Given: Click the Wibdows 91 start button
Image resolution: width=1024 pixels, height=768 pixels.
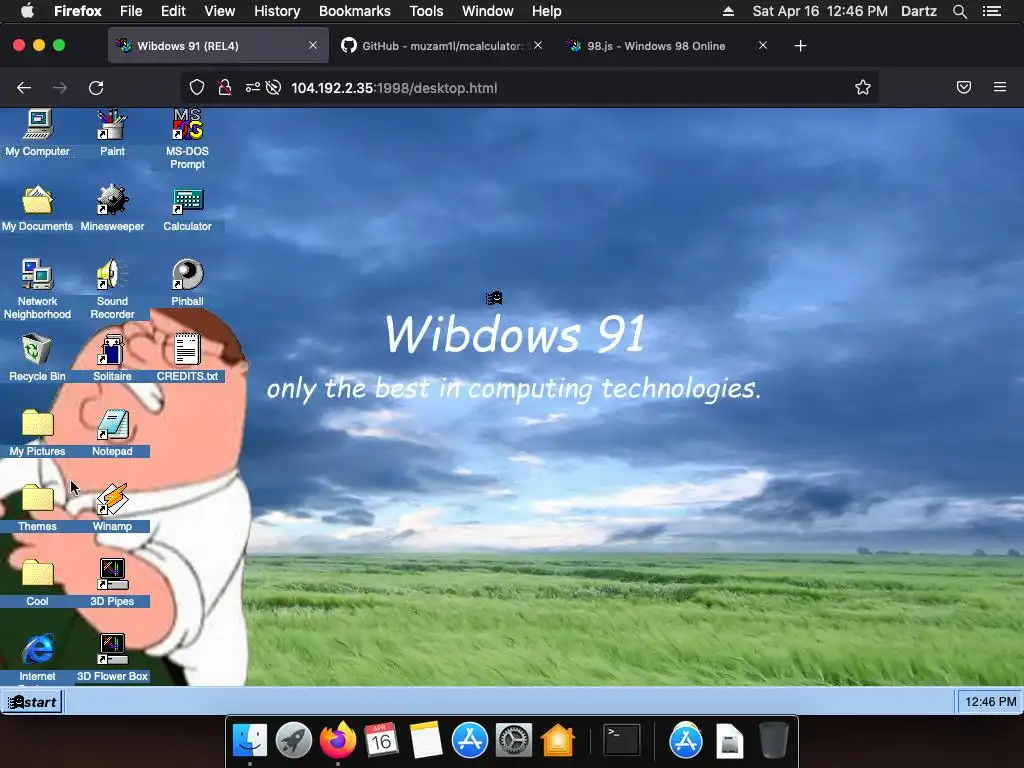Looking at the screenshot, I should tap(32, 702).
